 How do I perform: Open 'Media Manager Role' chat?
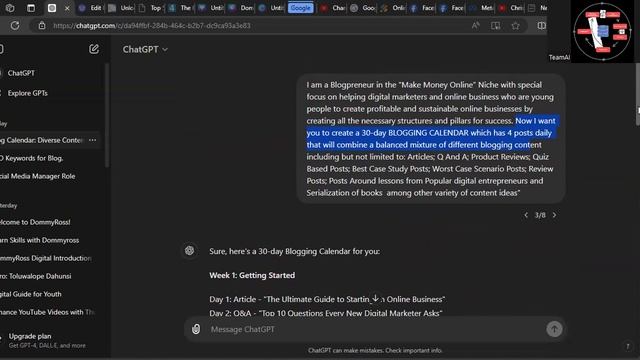[38, 176]
